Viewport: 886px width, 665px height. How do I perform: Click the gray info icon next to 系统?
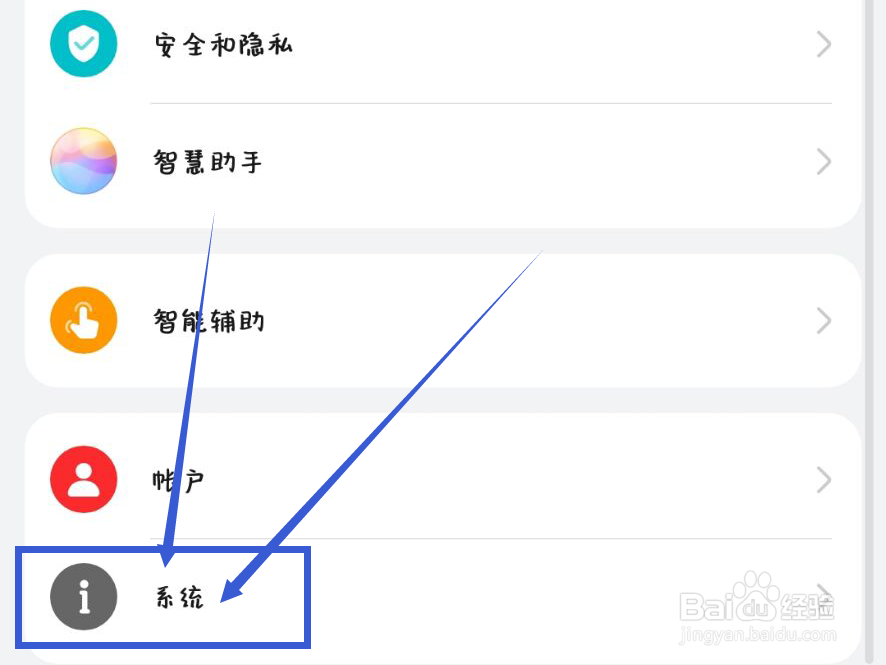pos(83,598)
